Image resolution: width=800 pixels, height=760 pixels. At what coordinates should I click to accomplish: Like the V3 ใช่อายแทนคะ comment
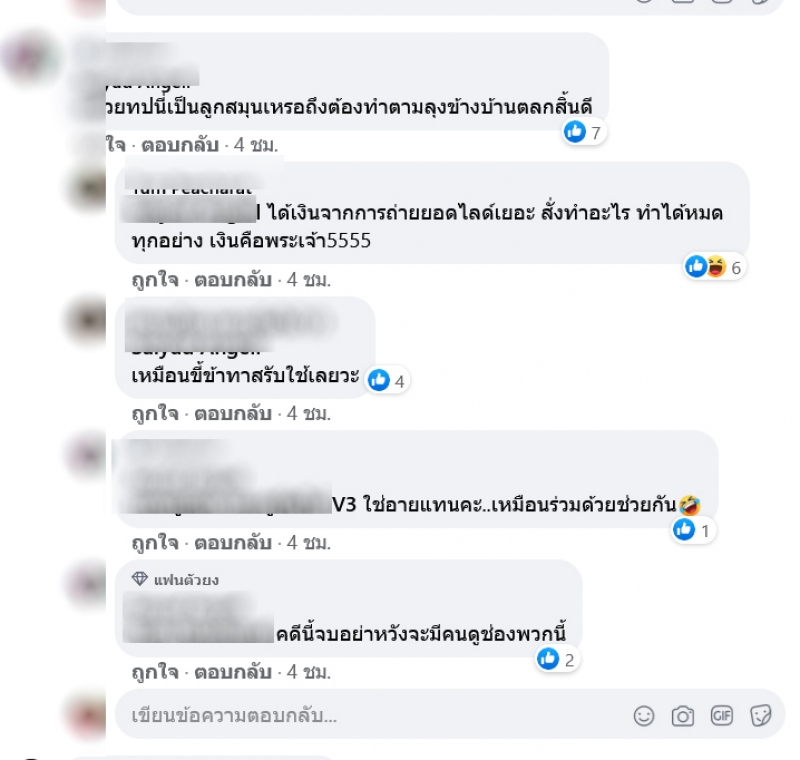tap(155, 543)
